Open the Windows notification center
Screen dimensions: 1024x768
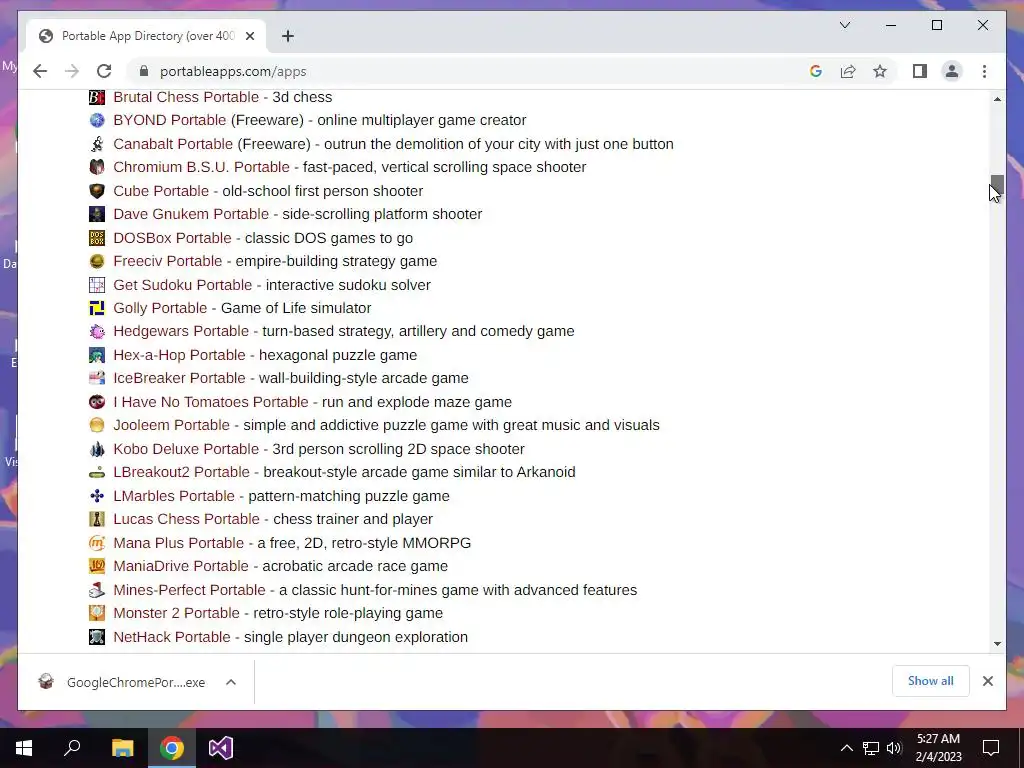point(991,748)
